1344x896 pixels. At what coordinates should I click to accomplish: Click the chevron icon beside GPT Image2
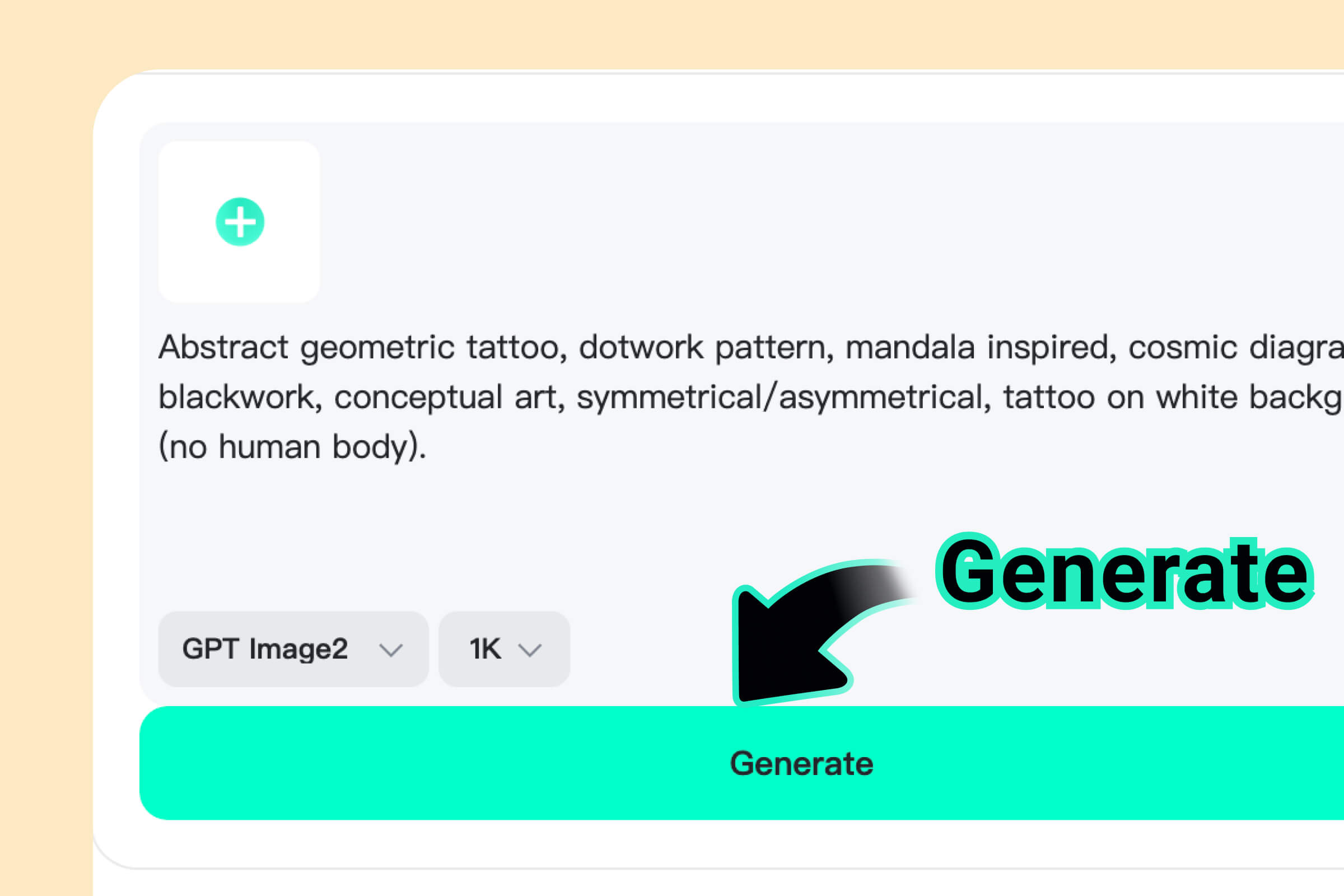click(391, 650)
